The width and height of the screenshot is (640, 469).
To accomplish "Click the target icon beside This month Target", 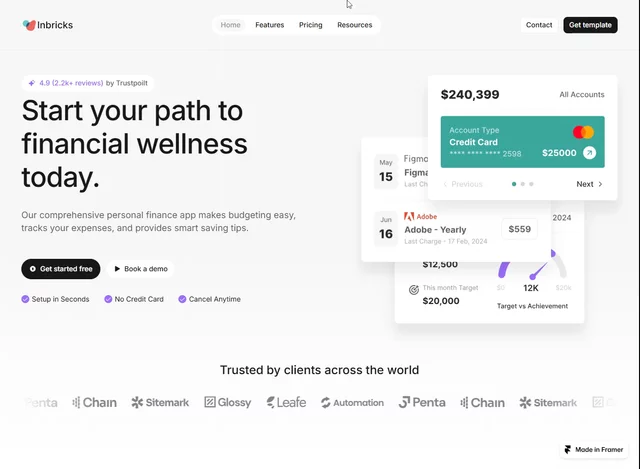I will click(413, 290).
